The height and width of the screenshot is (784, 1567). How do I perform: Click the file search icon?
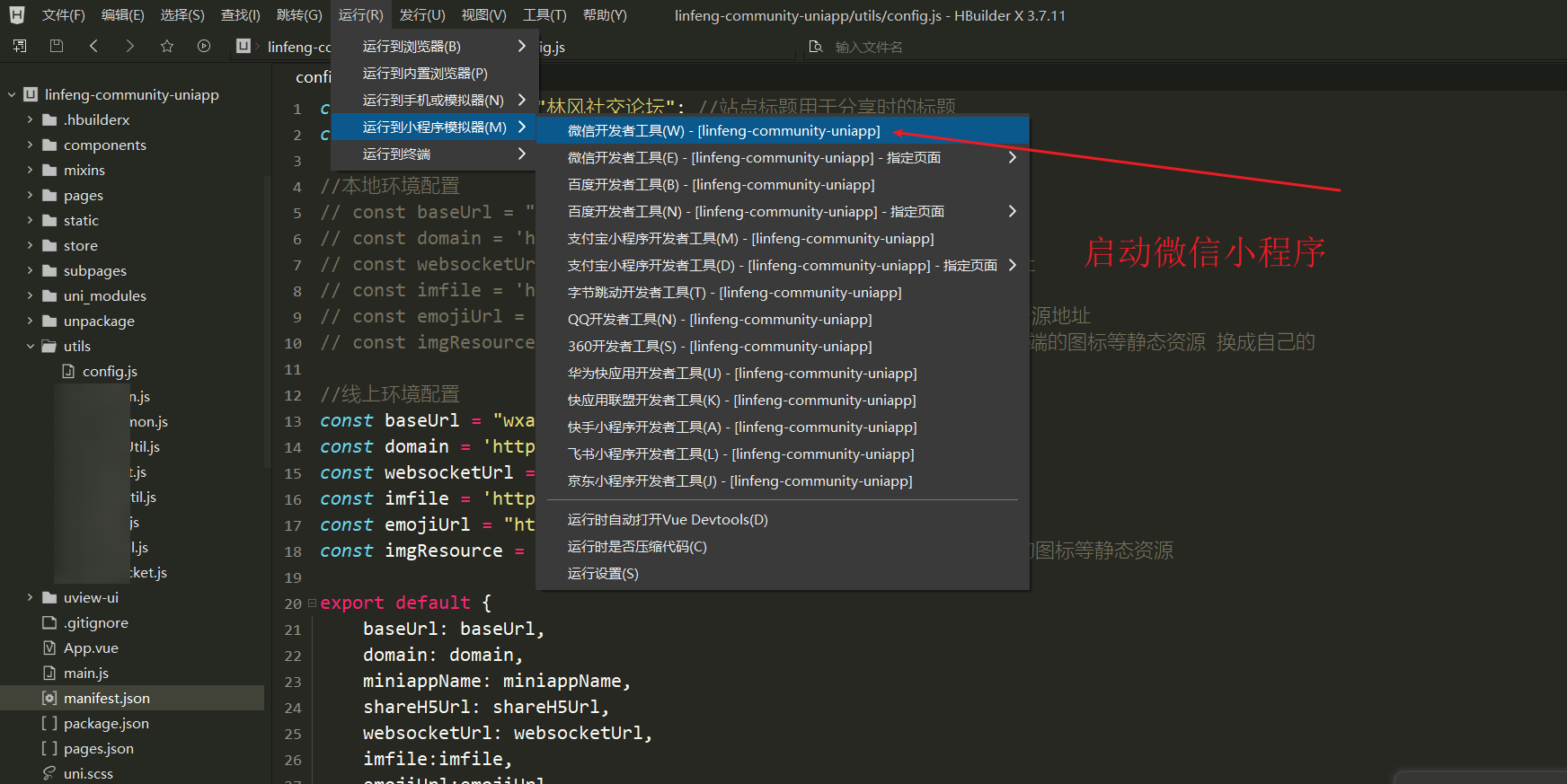pyautogui.click(x=816, y=47)
